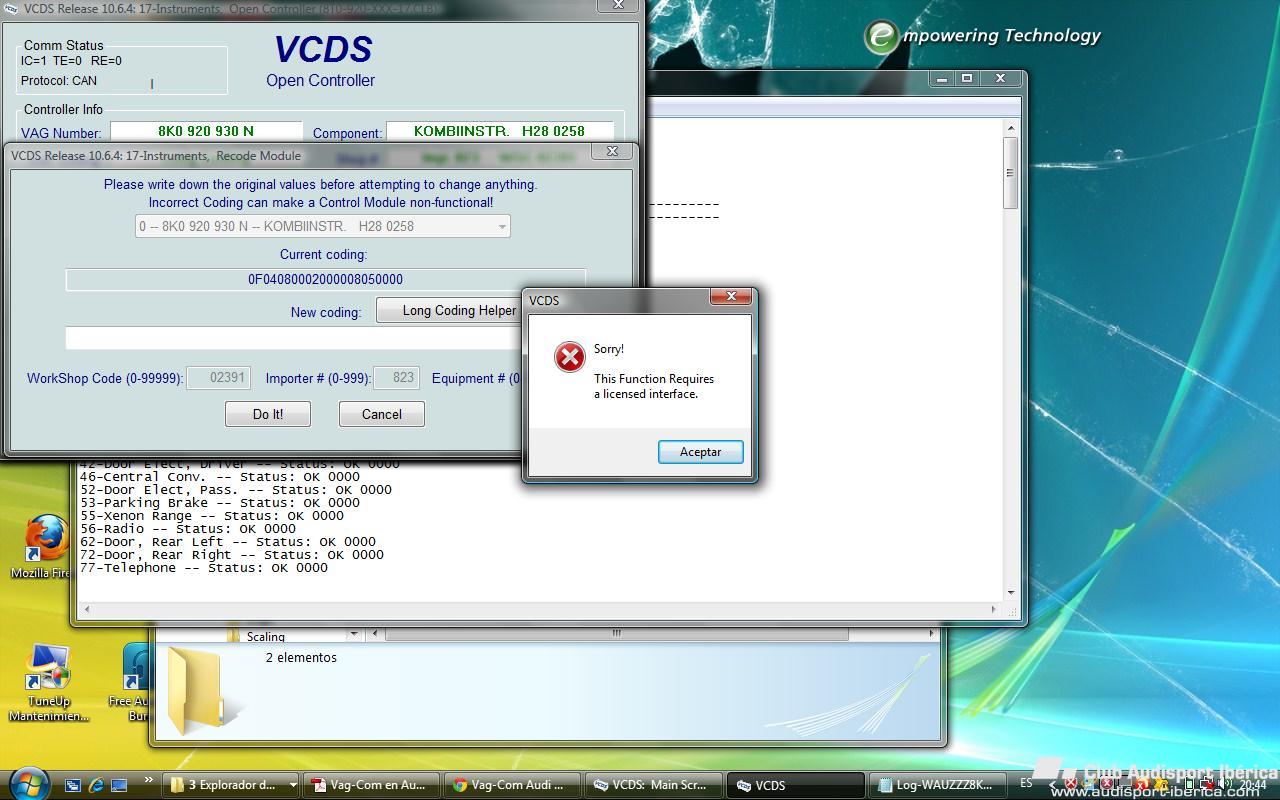Viewport: 1280px width, 800px height.
Task: Open the Long Coding Helper
Action: 450,311
